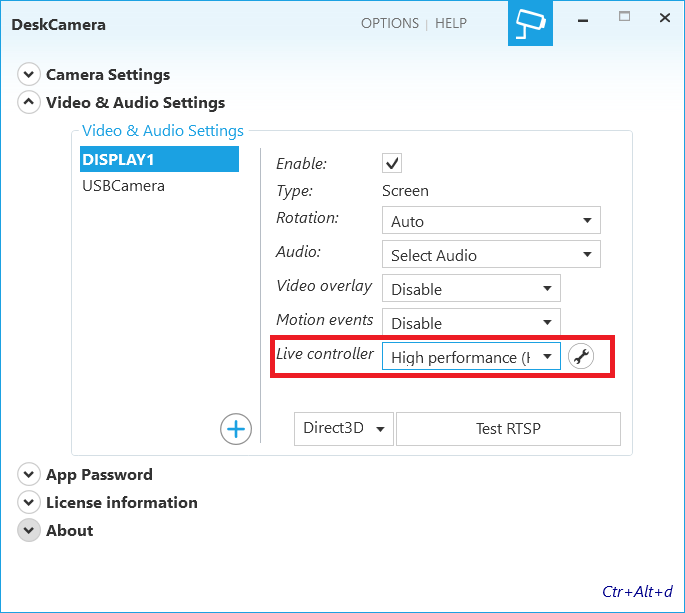
Task: Open the Video overlay dropdown
Action: 470,289
